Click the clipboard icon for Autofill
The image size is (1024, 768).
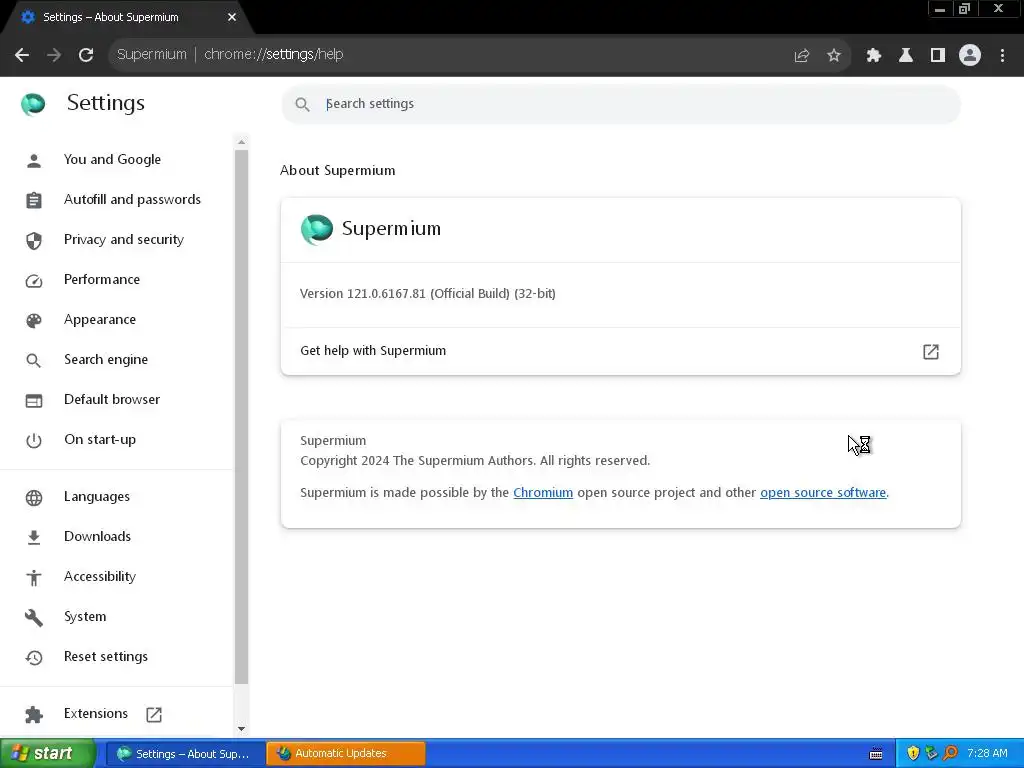(x=34, y=200)
